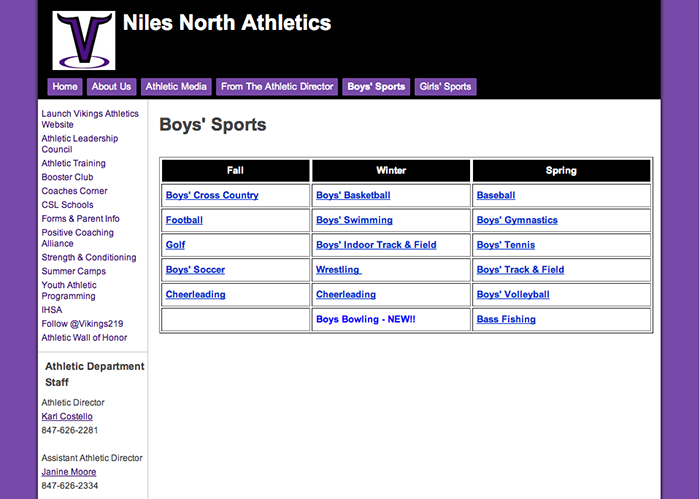Click Follow @Vikings219 link
Screen dimensions: 700x499
82,324
